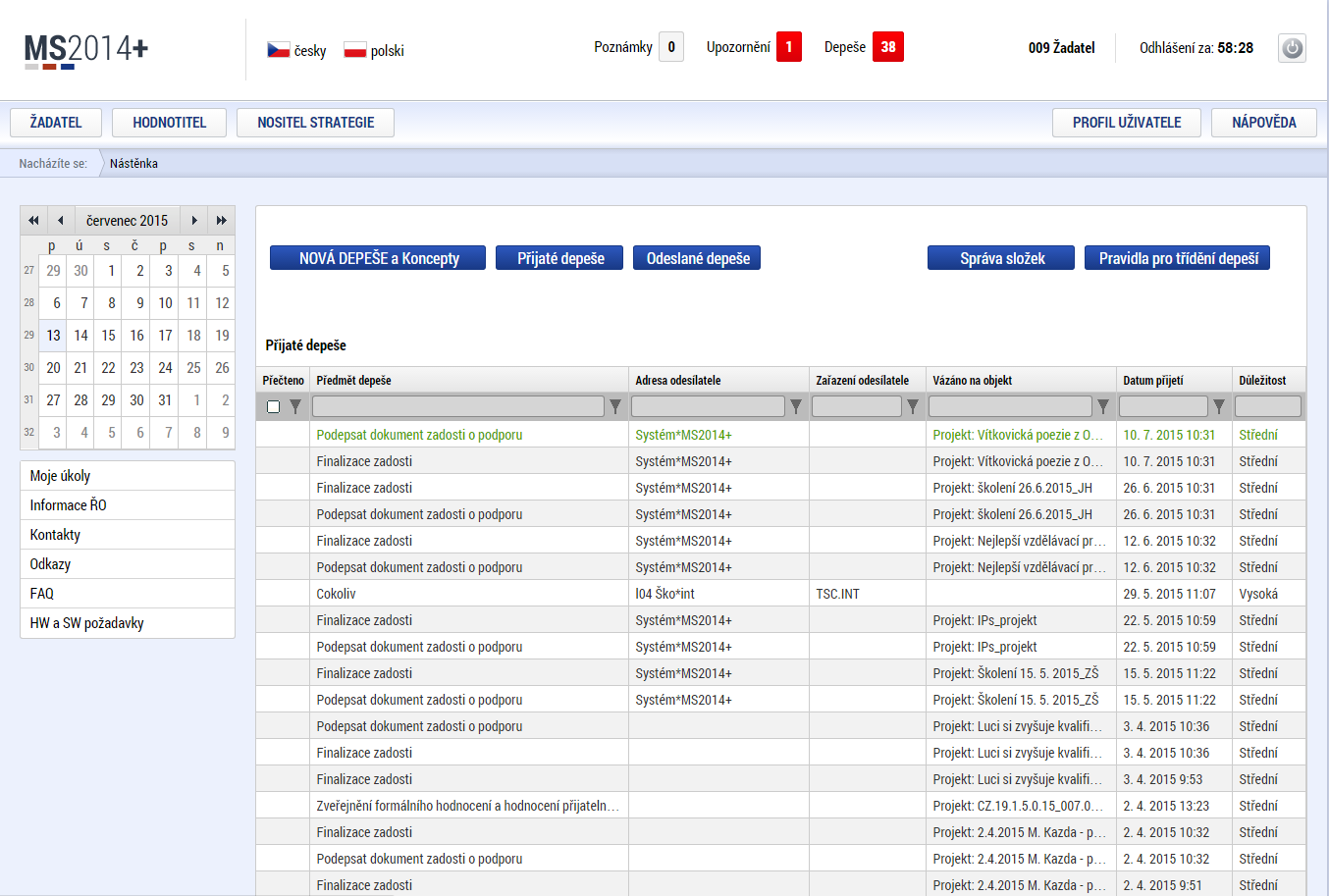Click filter icon for Adresa odesílatele

coord(796,406)
